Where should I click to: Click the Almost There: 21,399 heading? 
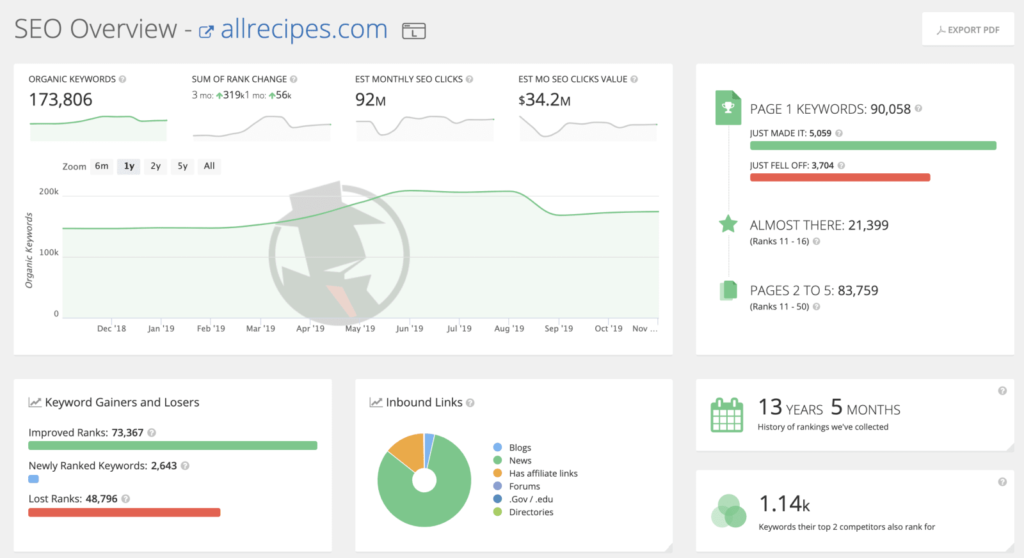point(819,225)
